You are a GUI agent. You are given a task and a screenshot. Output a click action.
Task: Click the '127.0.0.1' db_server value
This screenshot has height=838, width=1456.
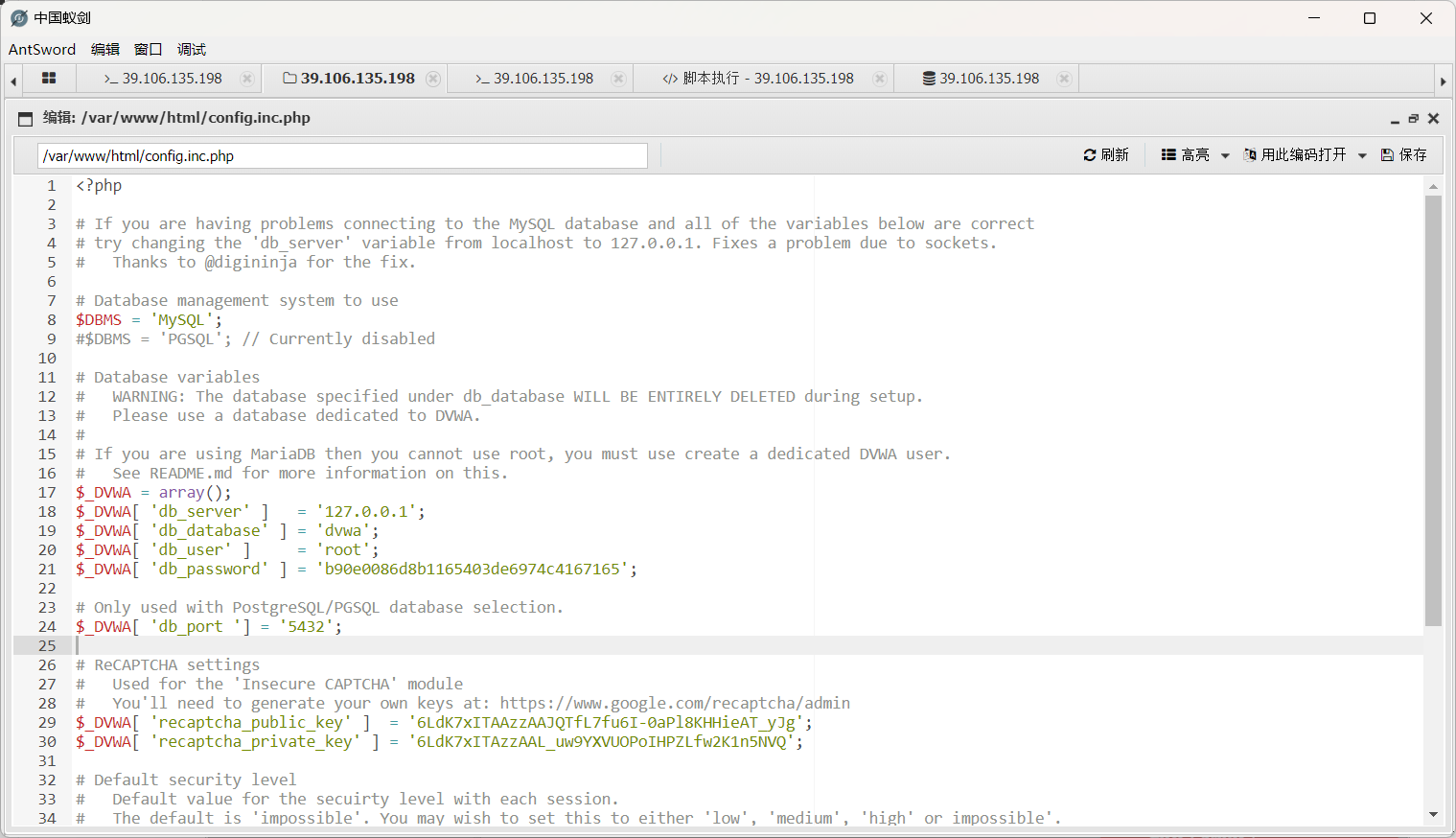[367, 511]
